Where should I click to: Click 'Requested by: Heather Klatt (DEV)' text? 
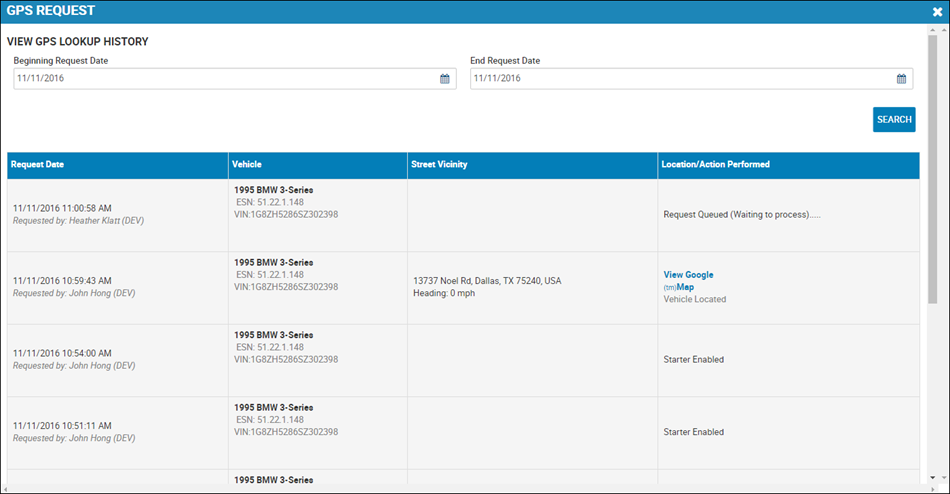coord(79,221)
